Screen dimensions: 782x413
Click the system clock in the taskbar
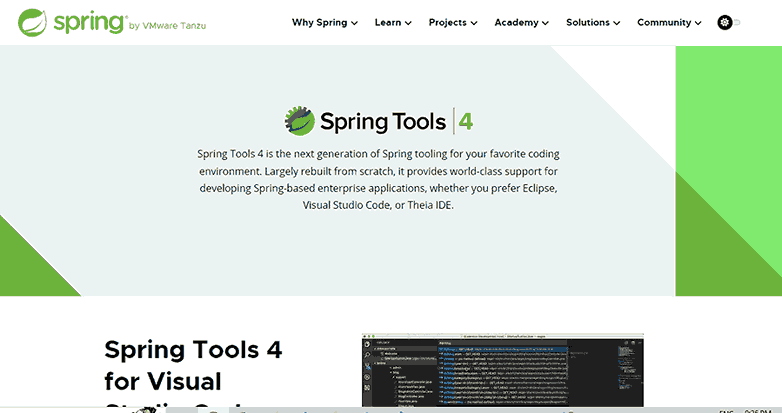coord(755,410)
